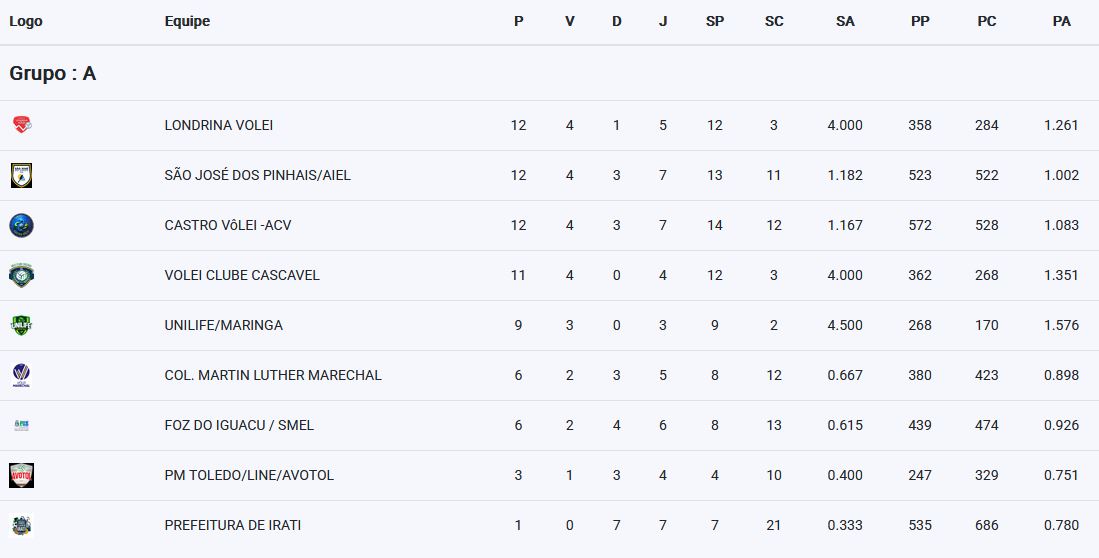Click PREFEITURA DE IRATI team name
This screenshot has width=1099, height=558.
pyautogui.click(x=233, y=525)
